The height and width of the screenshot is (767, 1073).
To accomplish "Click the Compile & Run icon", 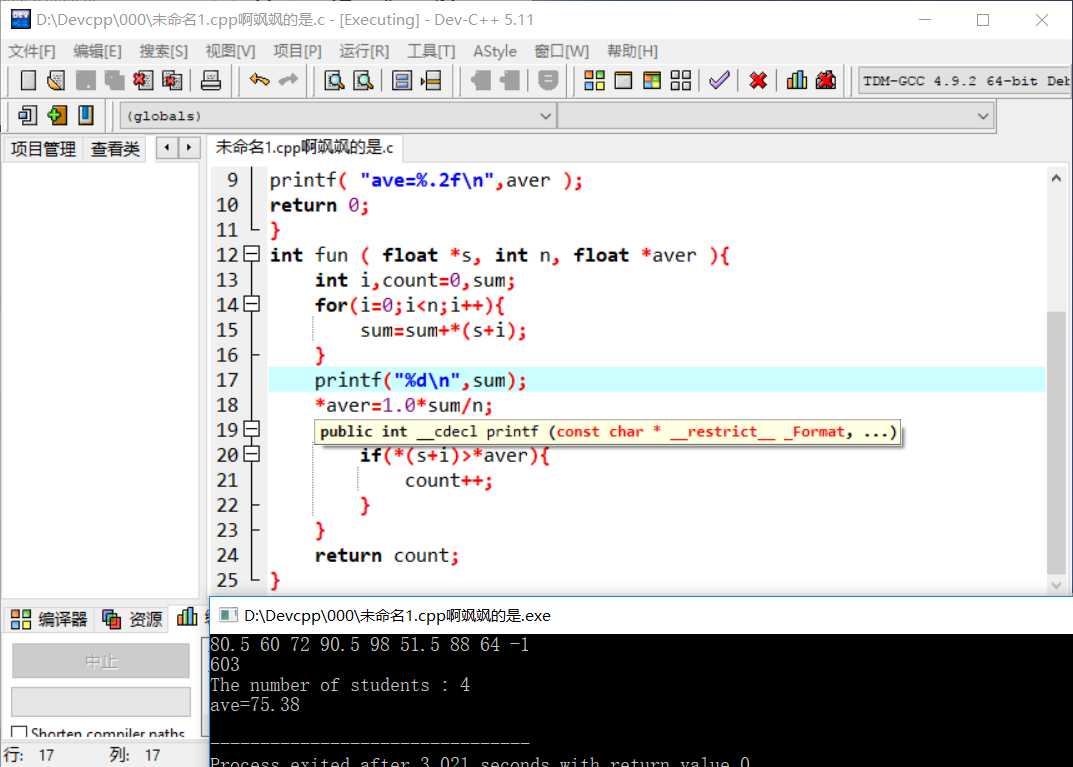I will (651, 80).
